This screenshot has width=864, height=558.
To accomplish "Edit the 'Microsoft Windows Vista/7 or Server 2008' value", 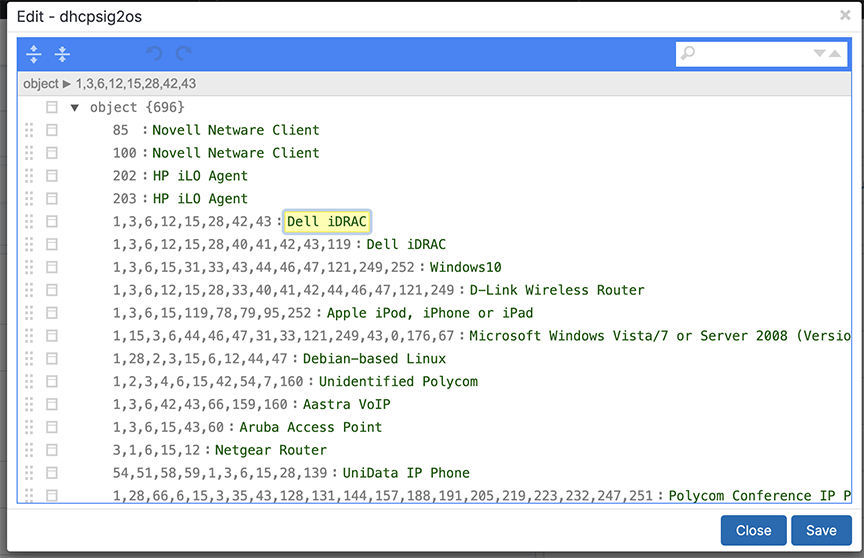I will pos(660,336).
